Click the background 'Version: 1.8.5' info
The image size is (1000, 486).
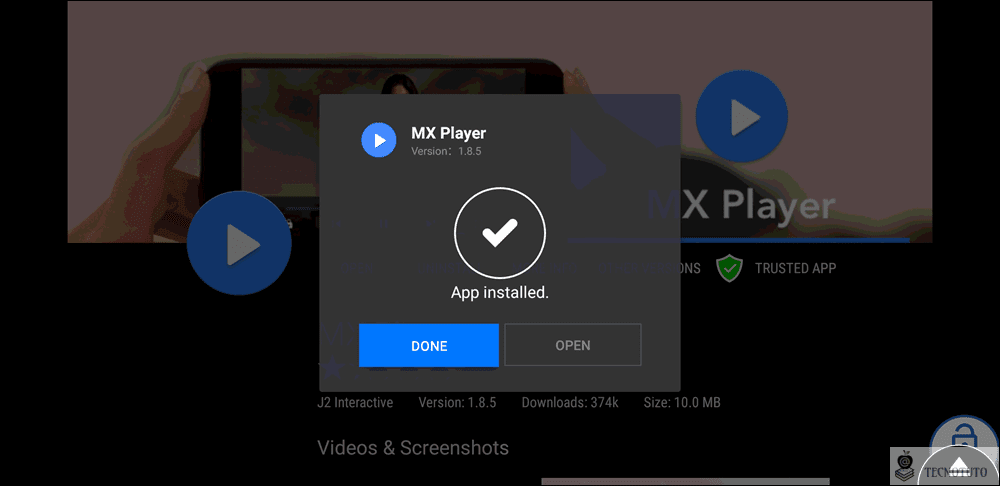point(457,402)
